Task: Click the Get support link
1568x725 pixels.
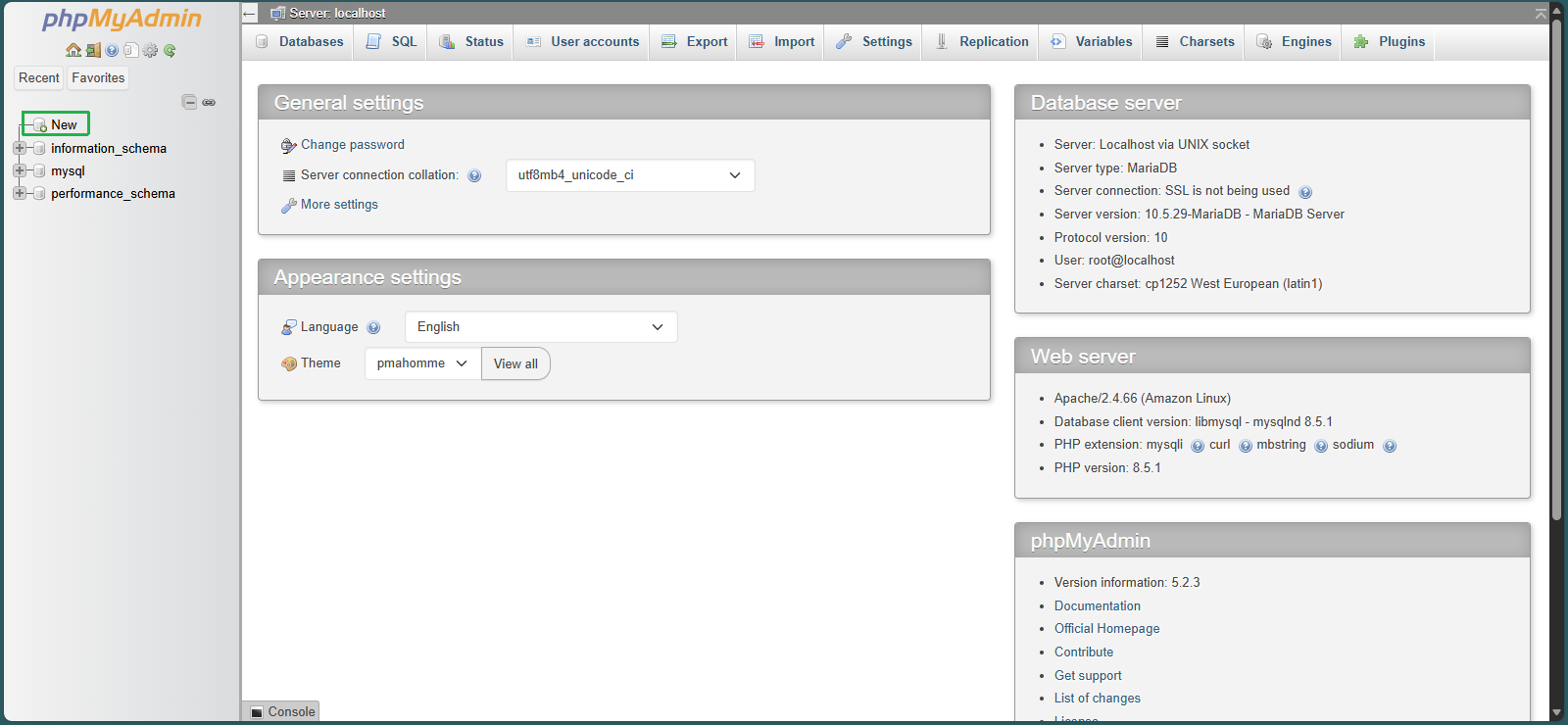Action: pos(1088,676)
